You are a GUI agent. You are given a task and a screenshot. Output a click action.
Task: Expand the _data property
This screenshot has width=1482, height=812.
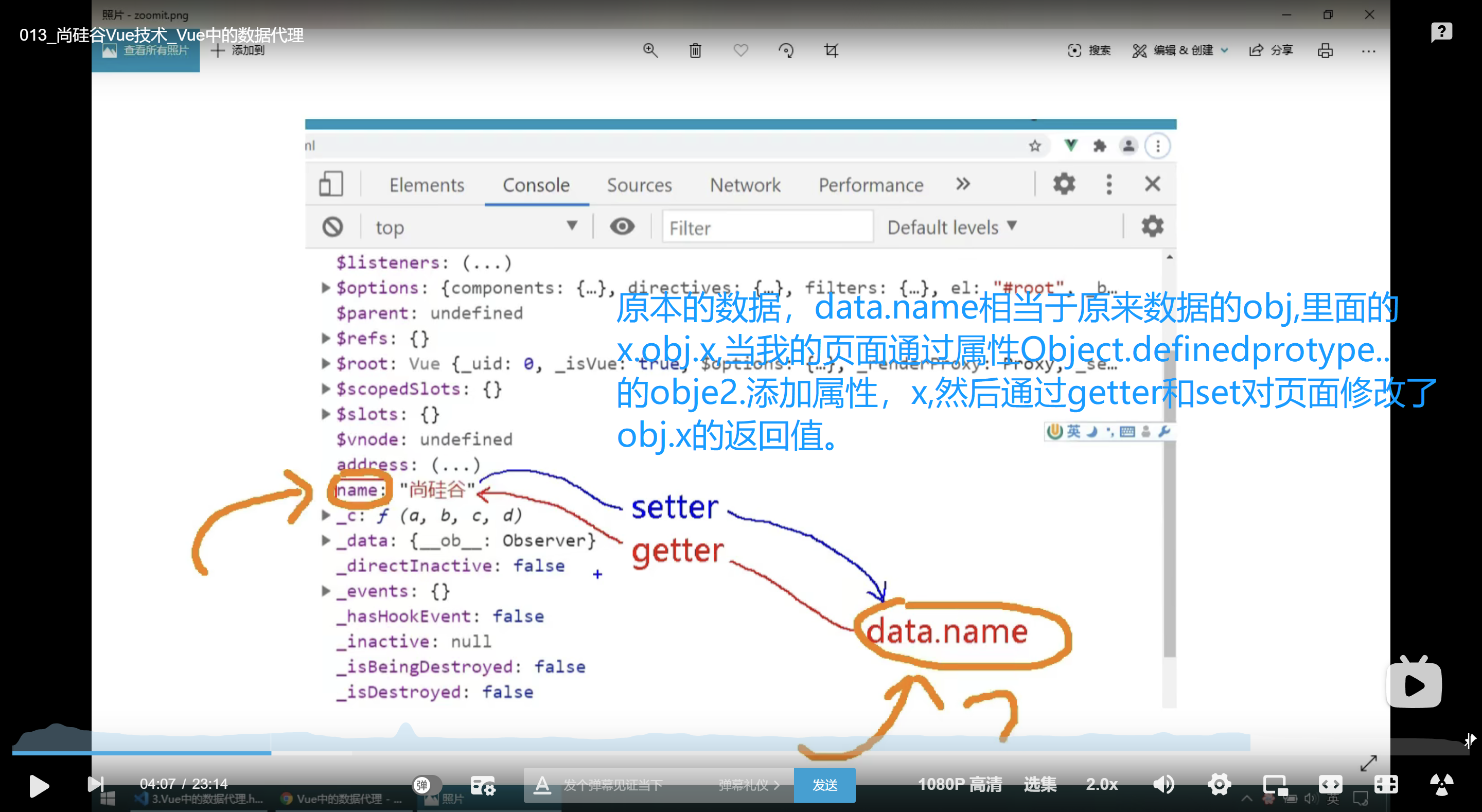(x=326, y=540)
